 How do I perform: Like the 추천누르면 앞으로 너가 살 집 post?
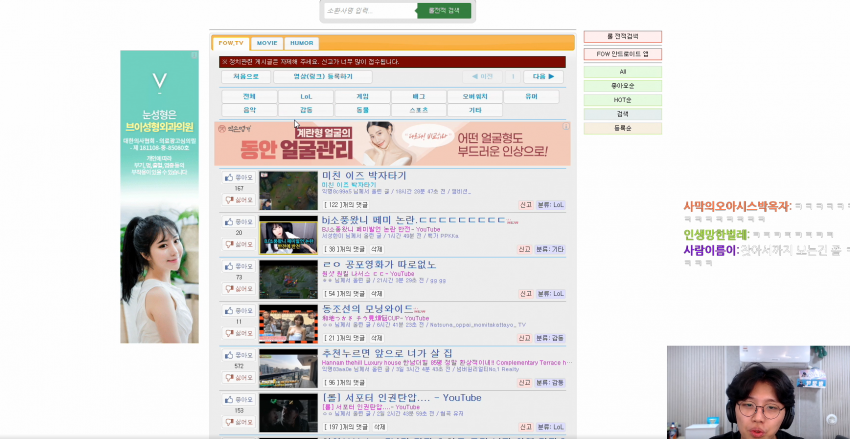(239, 355)
